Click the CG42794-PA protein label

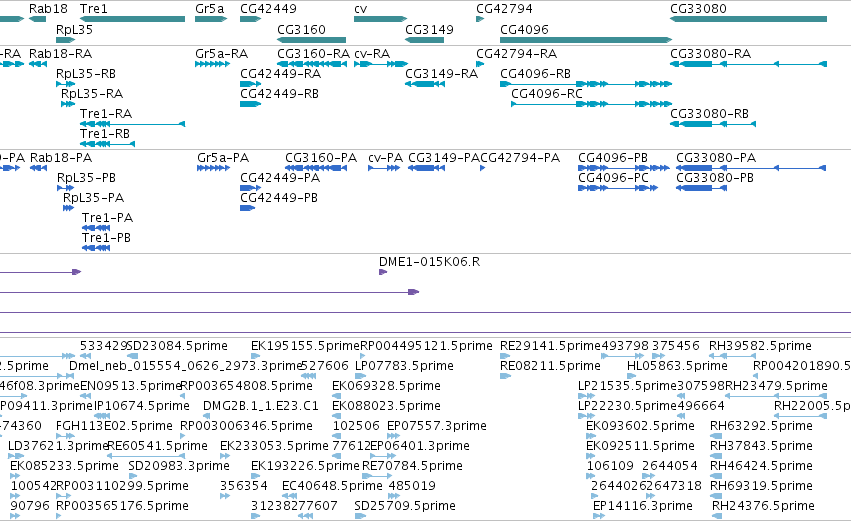point(520,158)
